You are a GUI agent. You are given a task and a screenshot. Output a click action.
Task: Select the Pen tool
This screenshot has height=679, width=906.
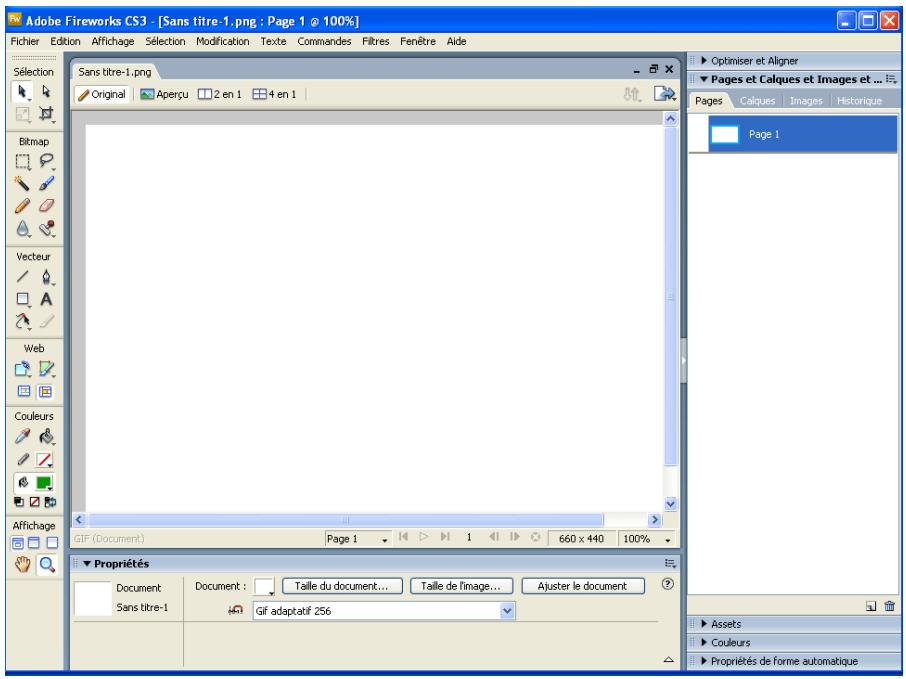pos(46,276)
